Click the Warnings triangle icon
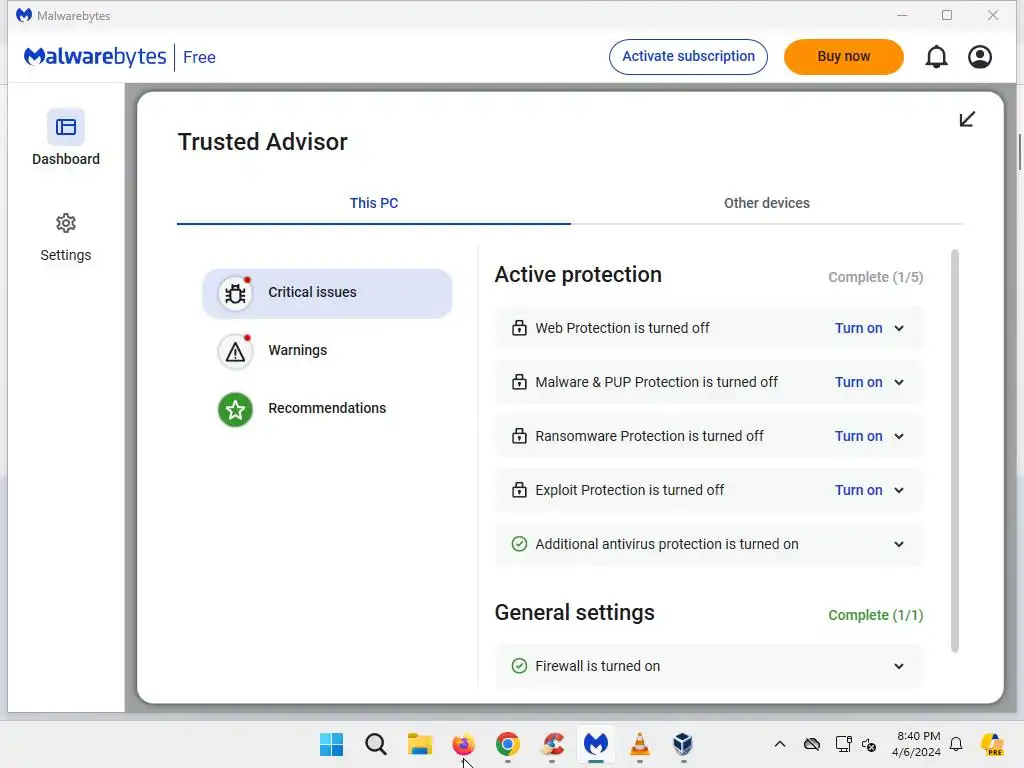This screenshot has width=1024, height=768. pos(235,352)
